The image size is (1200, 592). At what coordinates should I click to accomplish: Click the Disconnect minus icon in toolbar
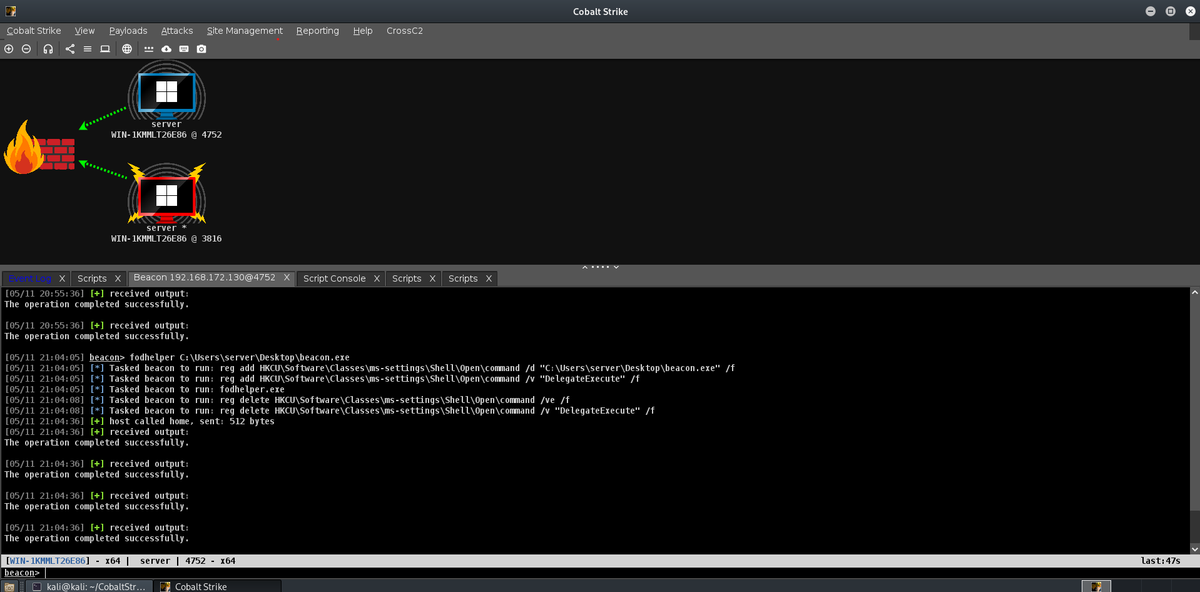26,49
